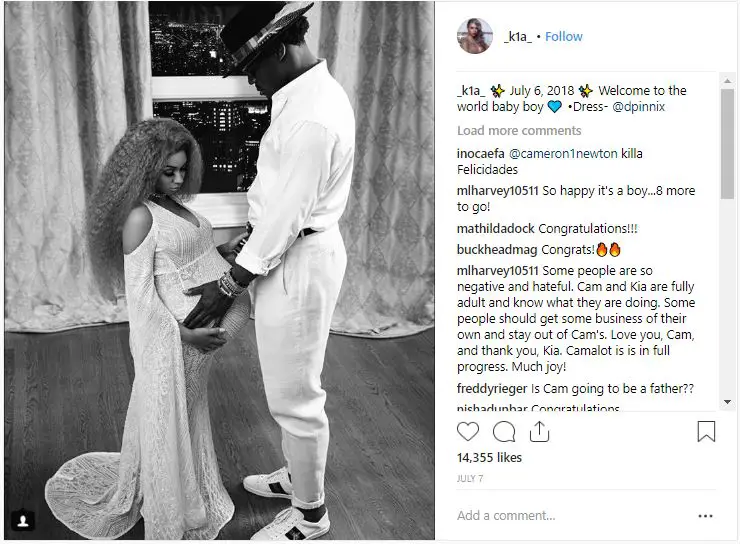Viewport: 740px width, 544px height.
Task: Open the @cameron1newton mention link
Action: 563,154
